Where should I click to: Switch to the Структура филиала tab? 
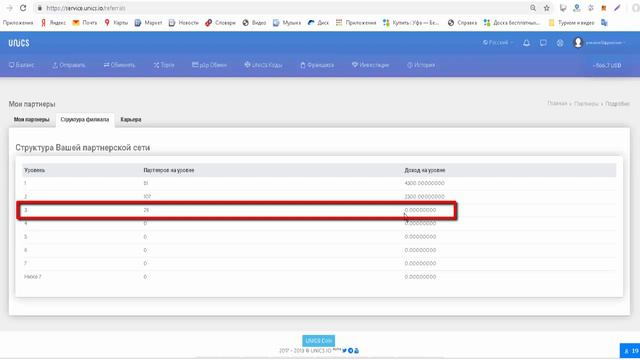click(85, 120)
